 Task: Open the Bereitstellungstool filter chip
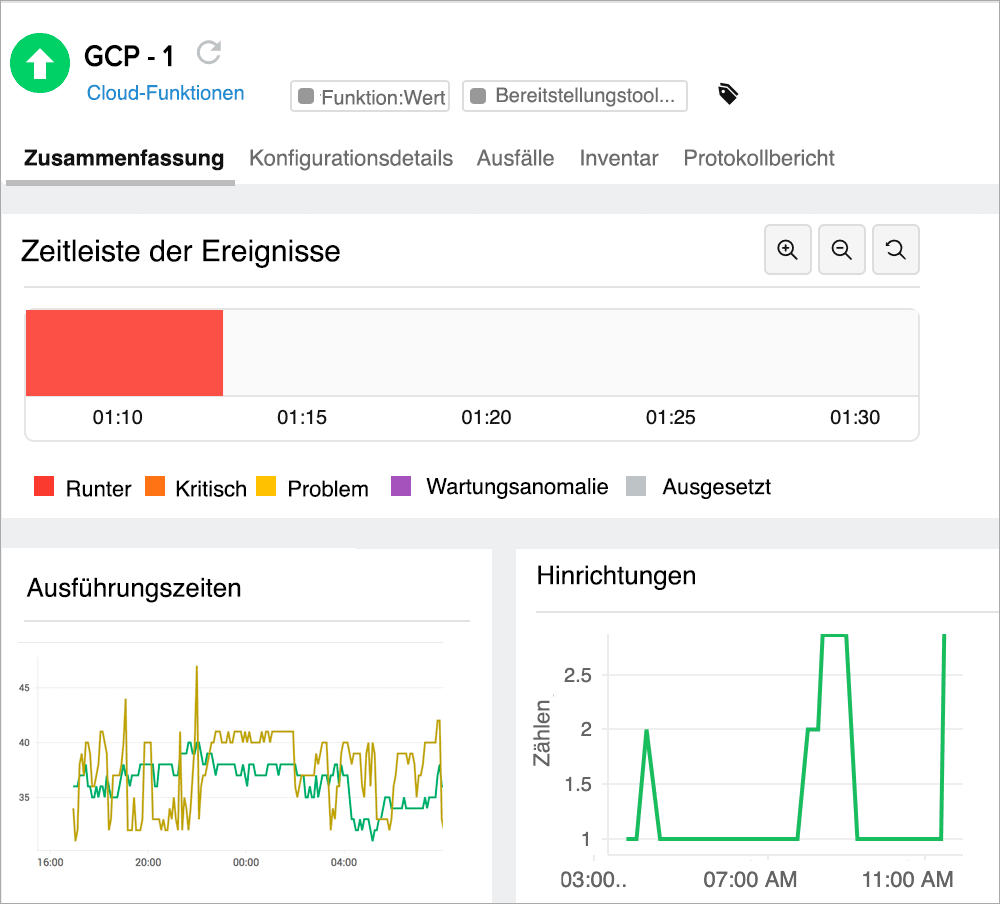click(x=575, y=96)
